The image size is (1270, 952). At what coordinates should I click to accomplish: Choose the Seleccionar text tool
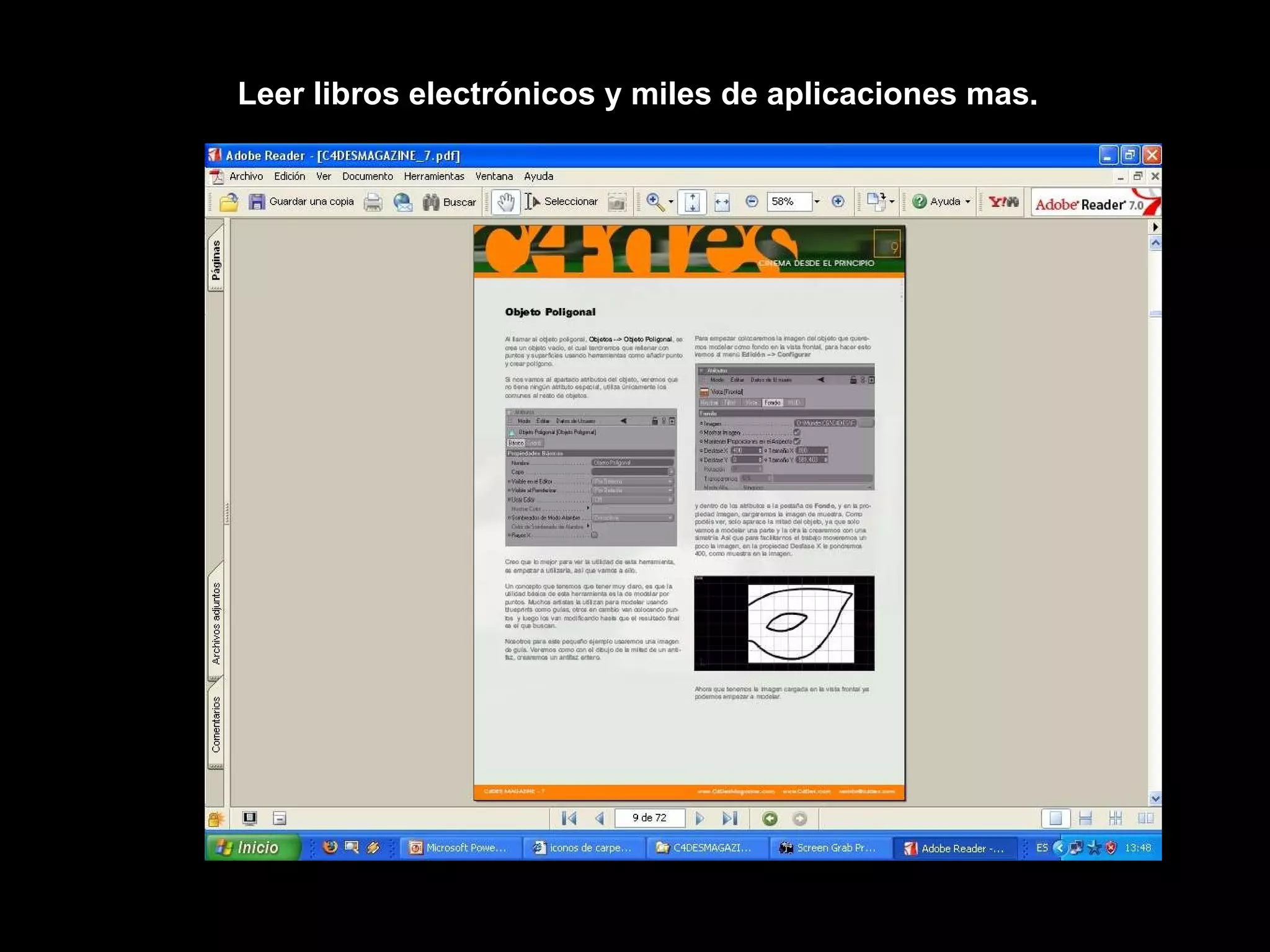coord(561,201)
